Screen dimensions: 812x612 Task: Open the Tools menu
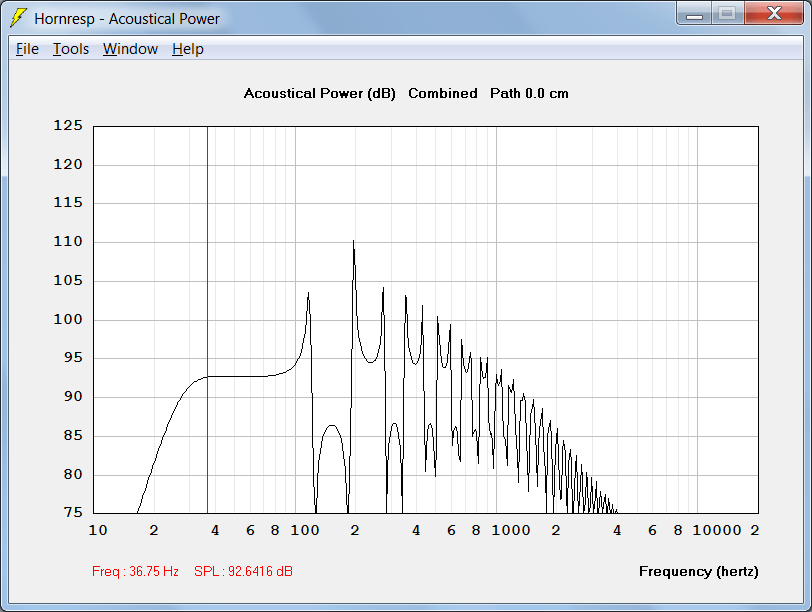tap(71, 49)
